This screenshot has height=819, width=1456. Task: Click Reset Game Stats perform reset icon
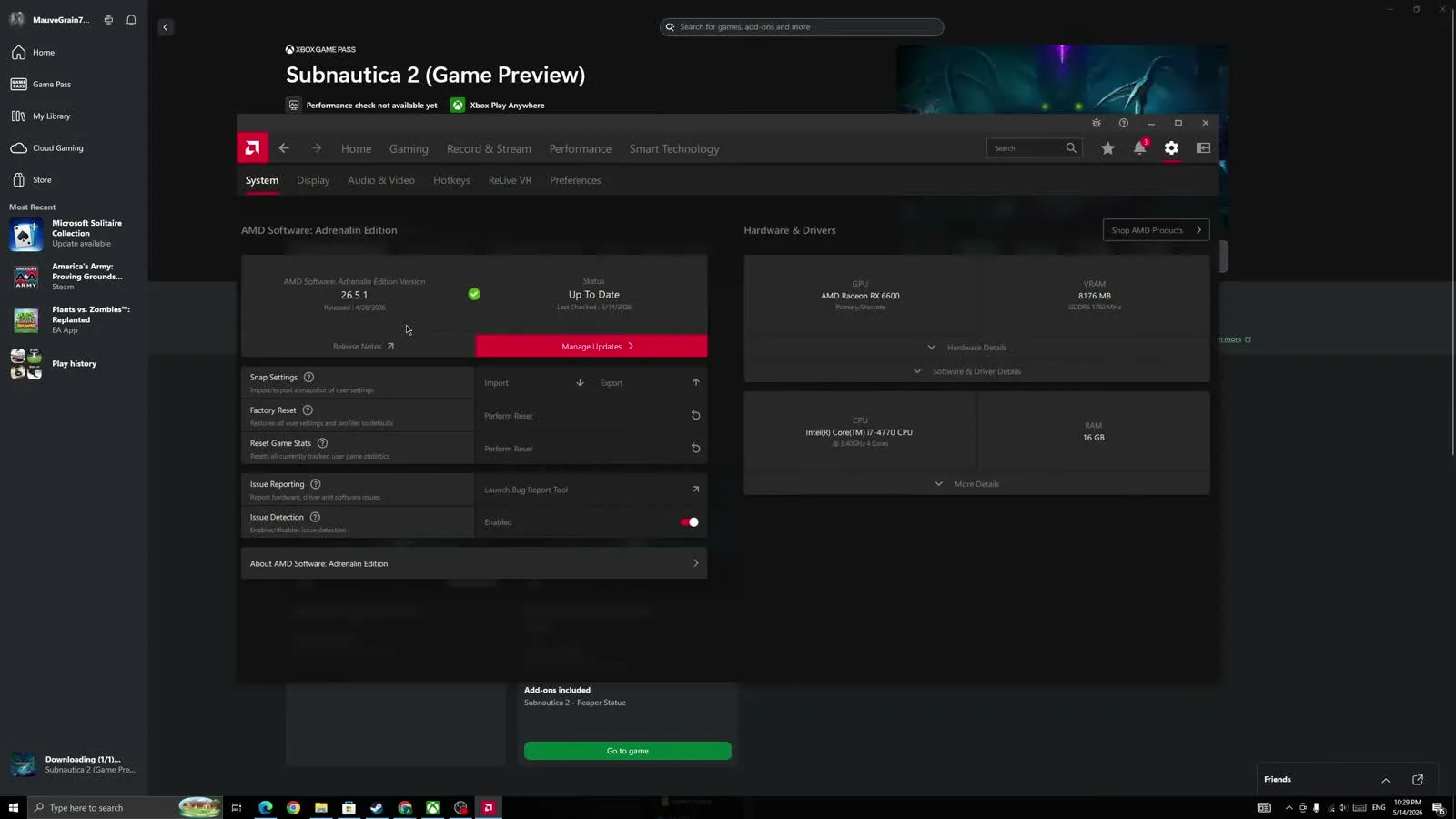click(x=695, y=448)
